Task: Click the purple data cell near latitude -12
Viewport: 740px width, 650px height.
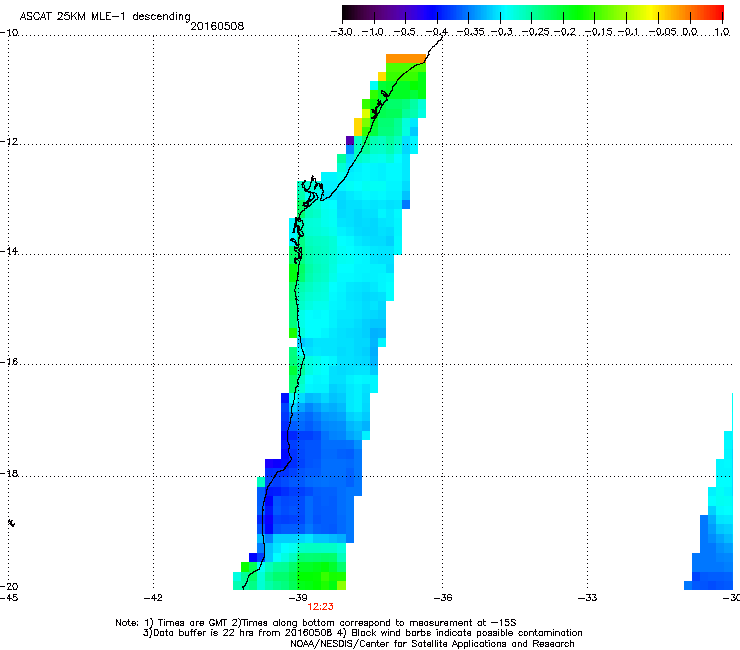Action: coord(350,140)
